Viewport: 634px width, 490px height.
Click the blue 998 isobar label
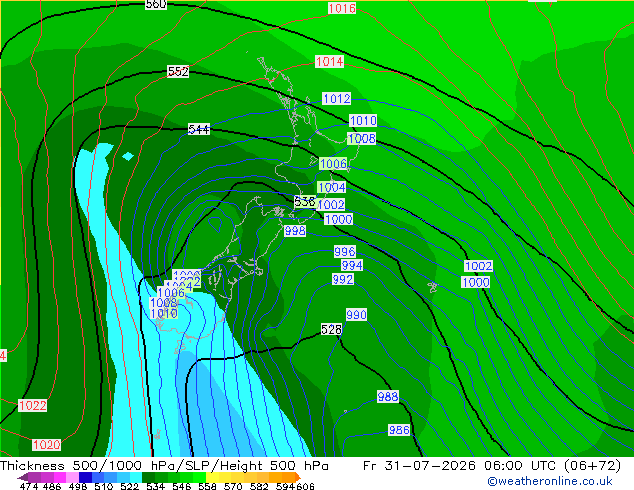(x=295, y=231)
